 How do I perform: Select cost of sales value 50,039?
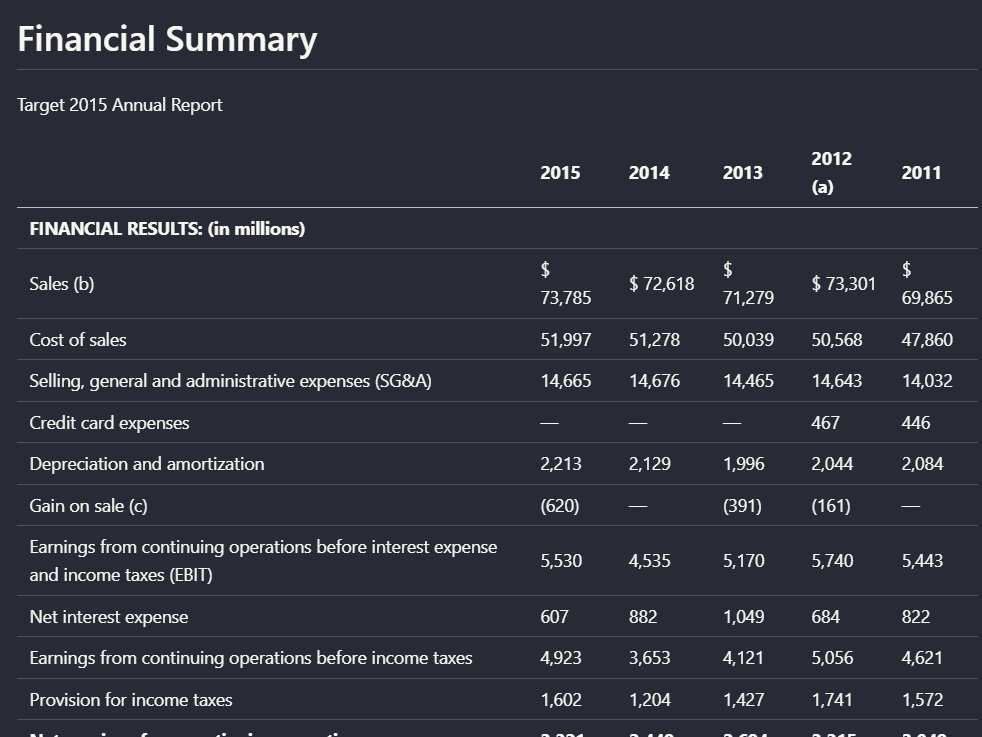748,339
